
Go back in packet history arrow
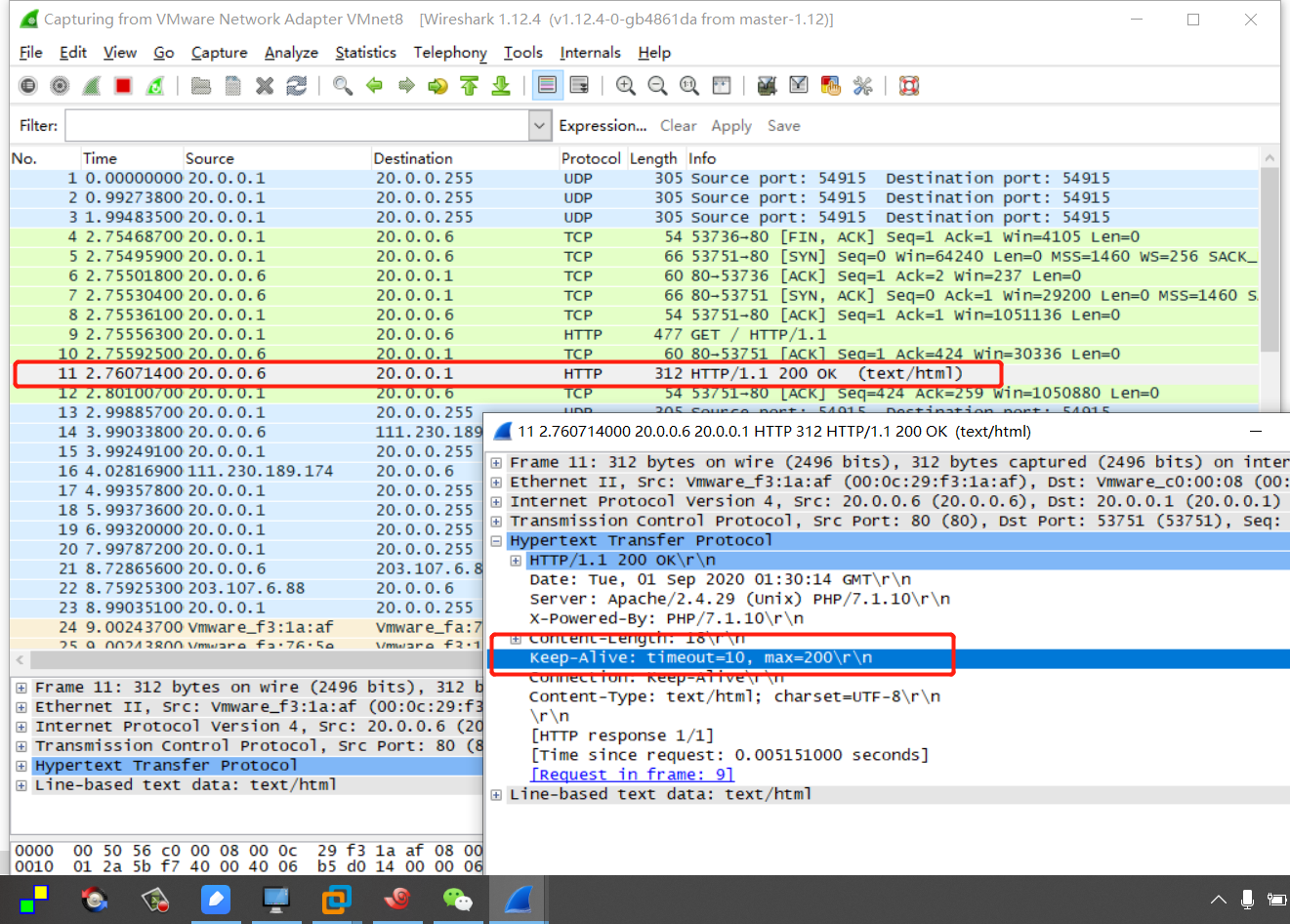[x=374, y=86]
